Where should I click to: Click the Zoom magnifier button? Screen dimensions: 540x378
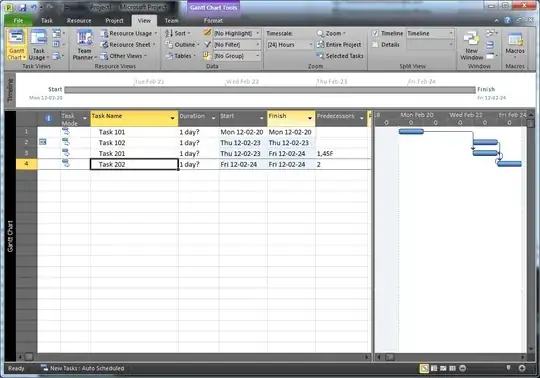(x=331, y=33)
